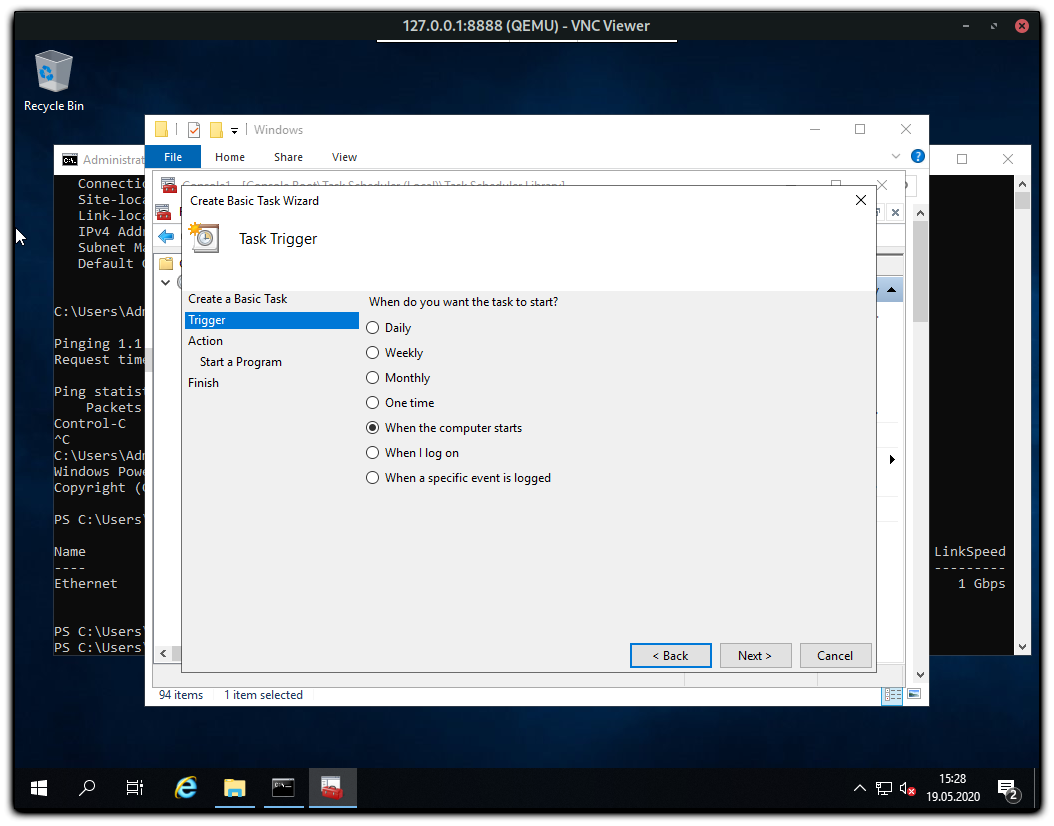Expand the Explorer ribbon with the chevron
The image size is (1054, 826).
pyautogui.click(x=896, y=156)
